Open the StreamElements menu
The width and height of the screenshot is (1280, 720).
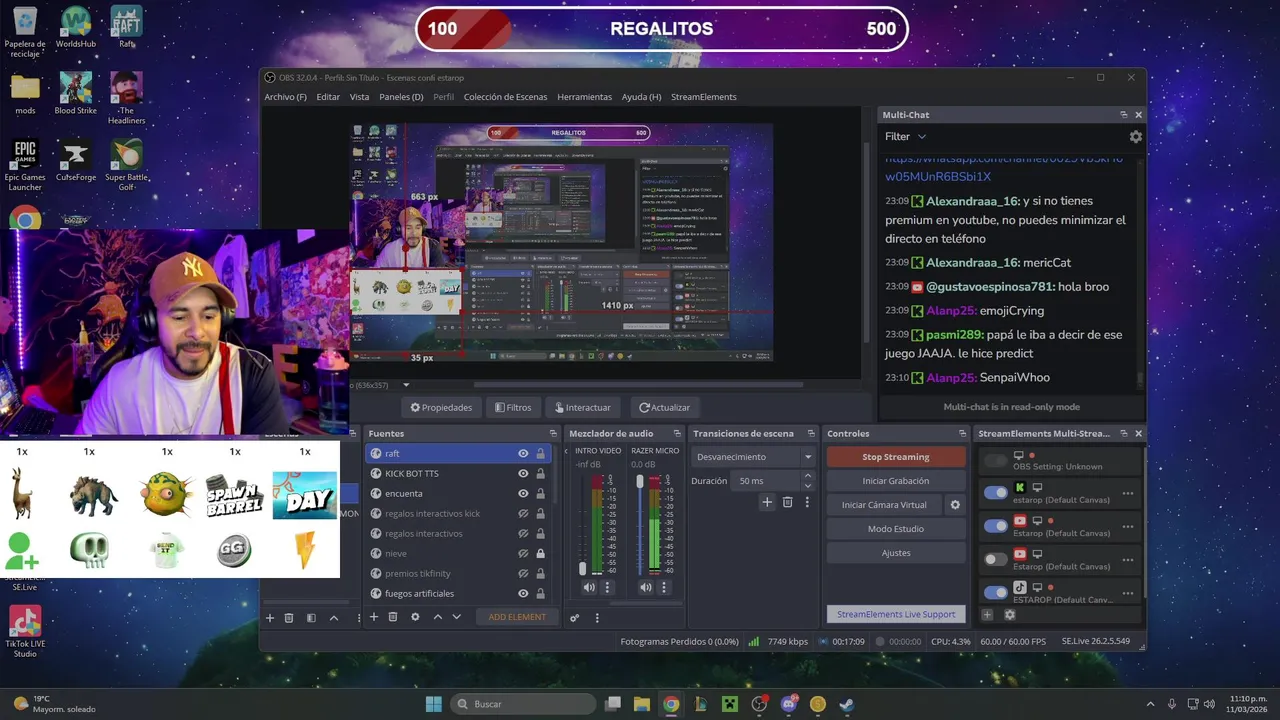pyautogui.click(x=703, y=97)
